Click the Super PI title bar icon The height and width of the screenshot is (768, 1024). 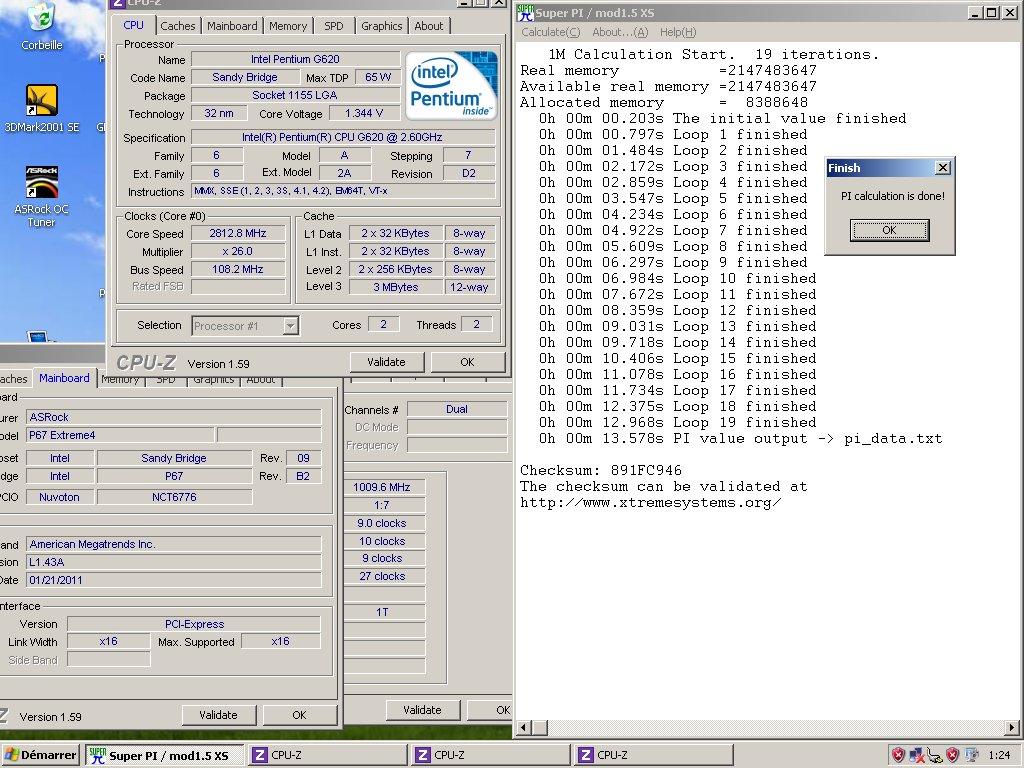coord(525,12)
